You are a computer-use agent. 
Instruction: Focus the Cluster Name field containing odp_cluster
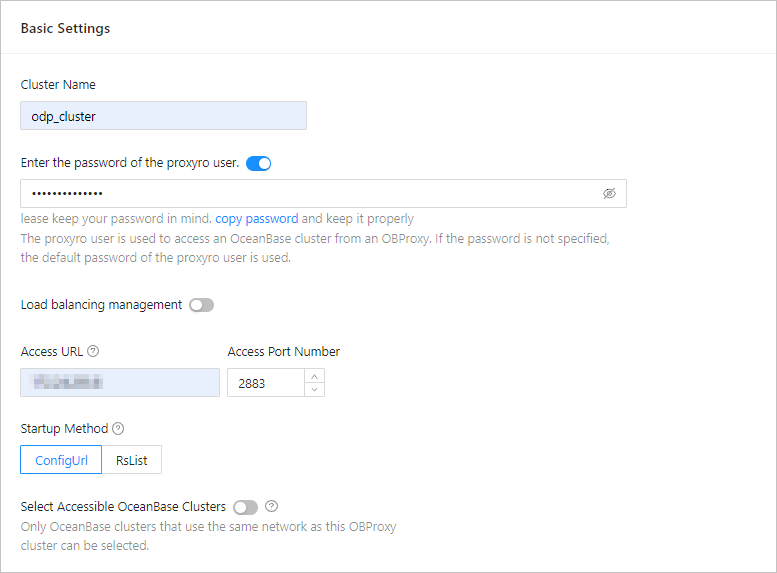pos(163,116)
